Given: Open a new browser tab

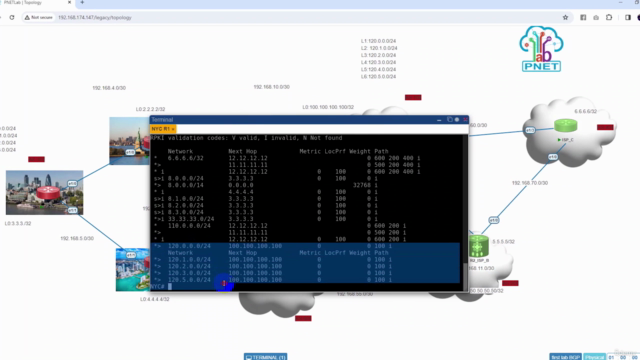Looking at the screenshot, I should coord(82,2).
